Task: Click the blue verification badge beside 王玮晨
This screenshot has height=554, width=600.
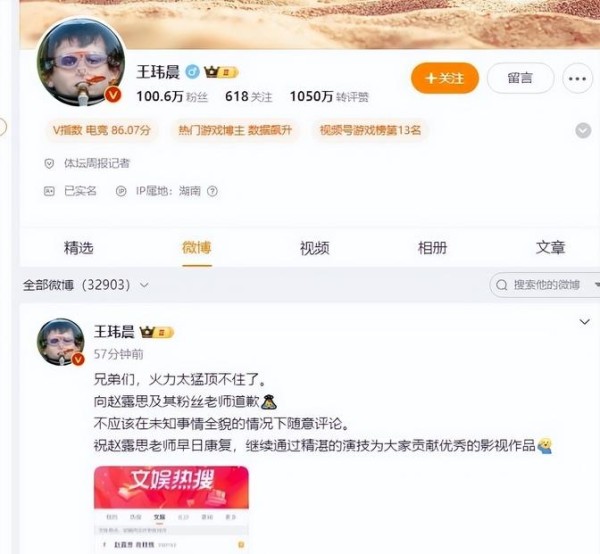Action: (x=192, y=72)
